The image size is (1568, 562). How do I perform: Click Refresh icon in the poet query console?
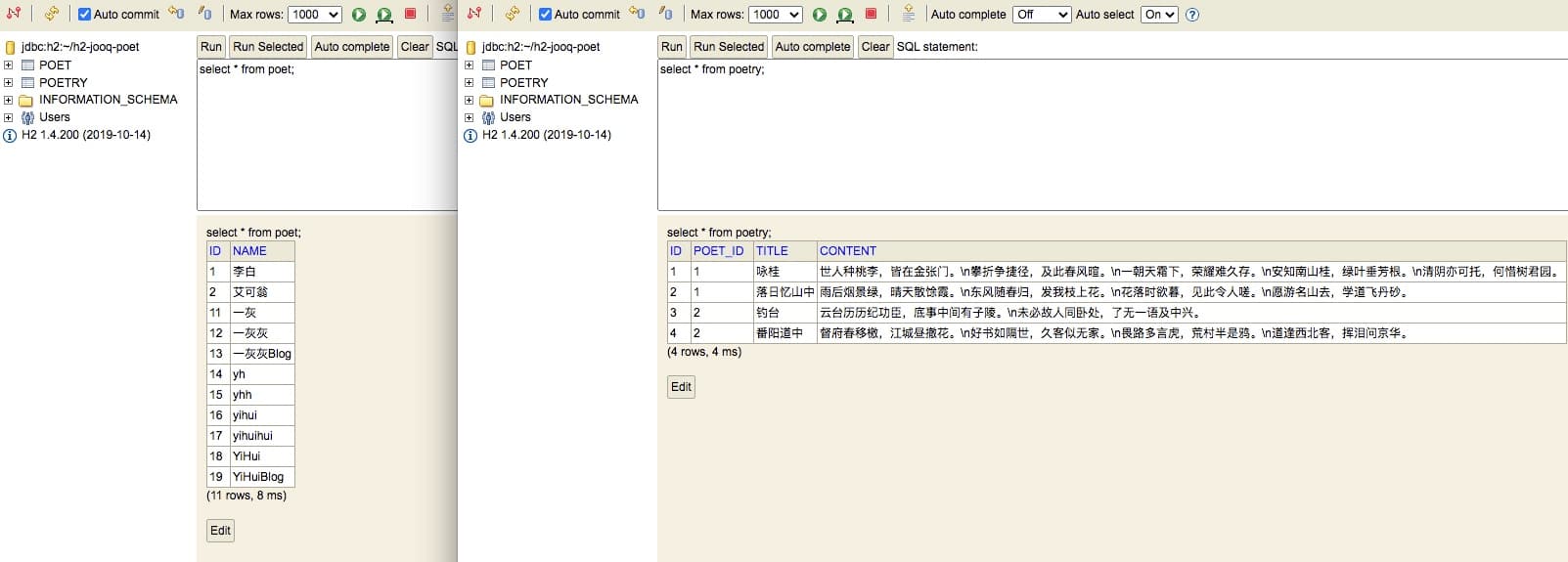coord(52,14)
